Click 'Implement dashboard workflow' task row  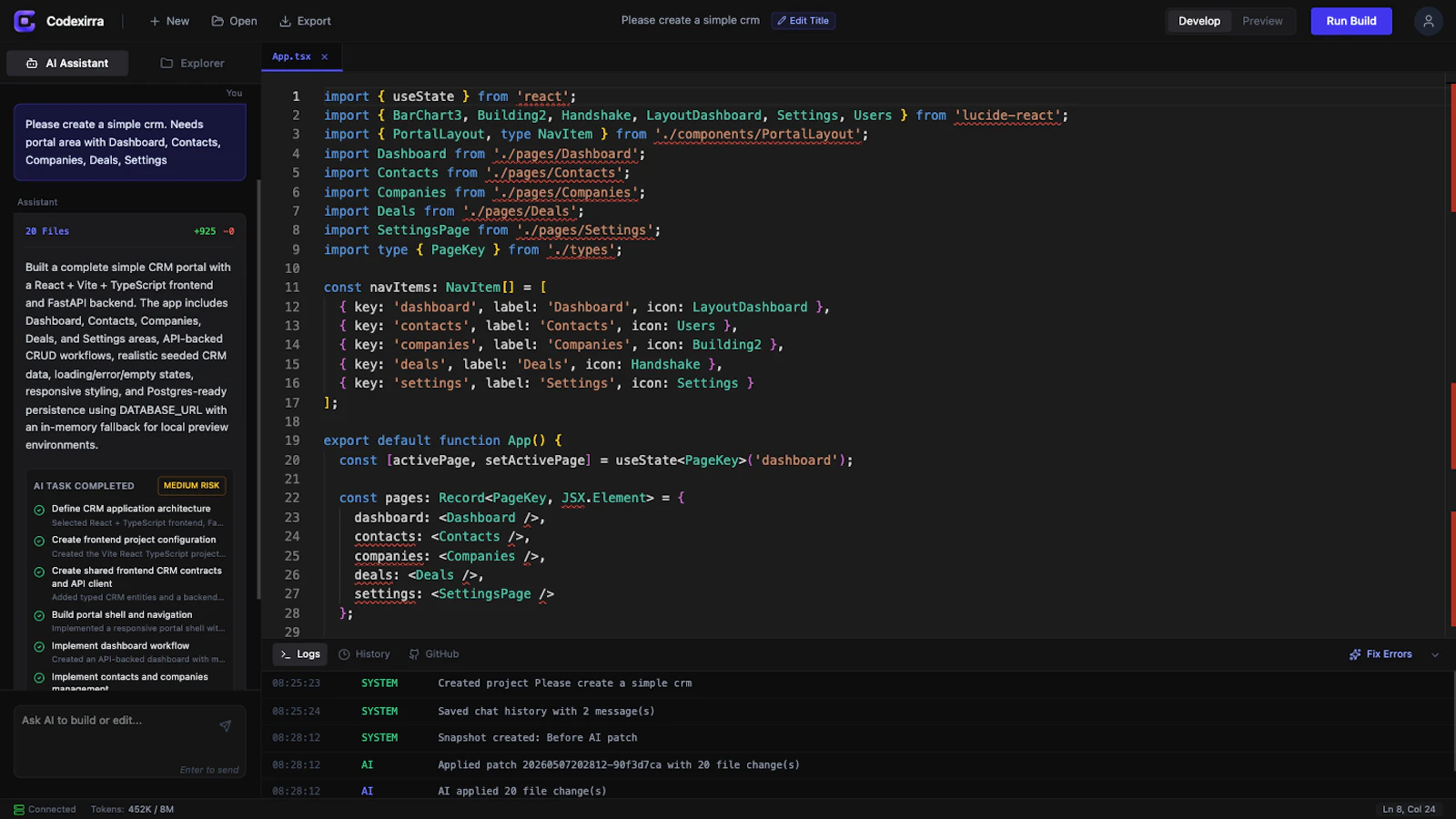pyautogui.click(x=129, y=652)
